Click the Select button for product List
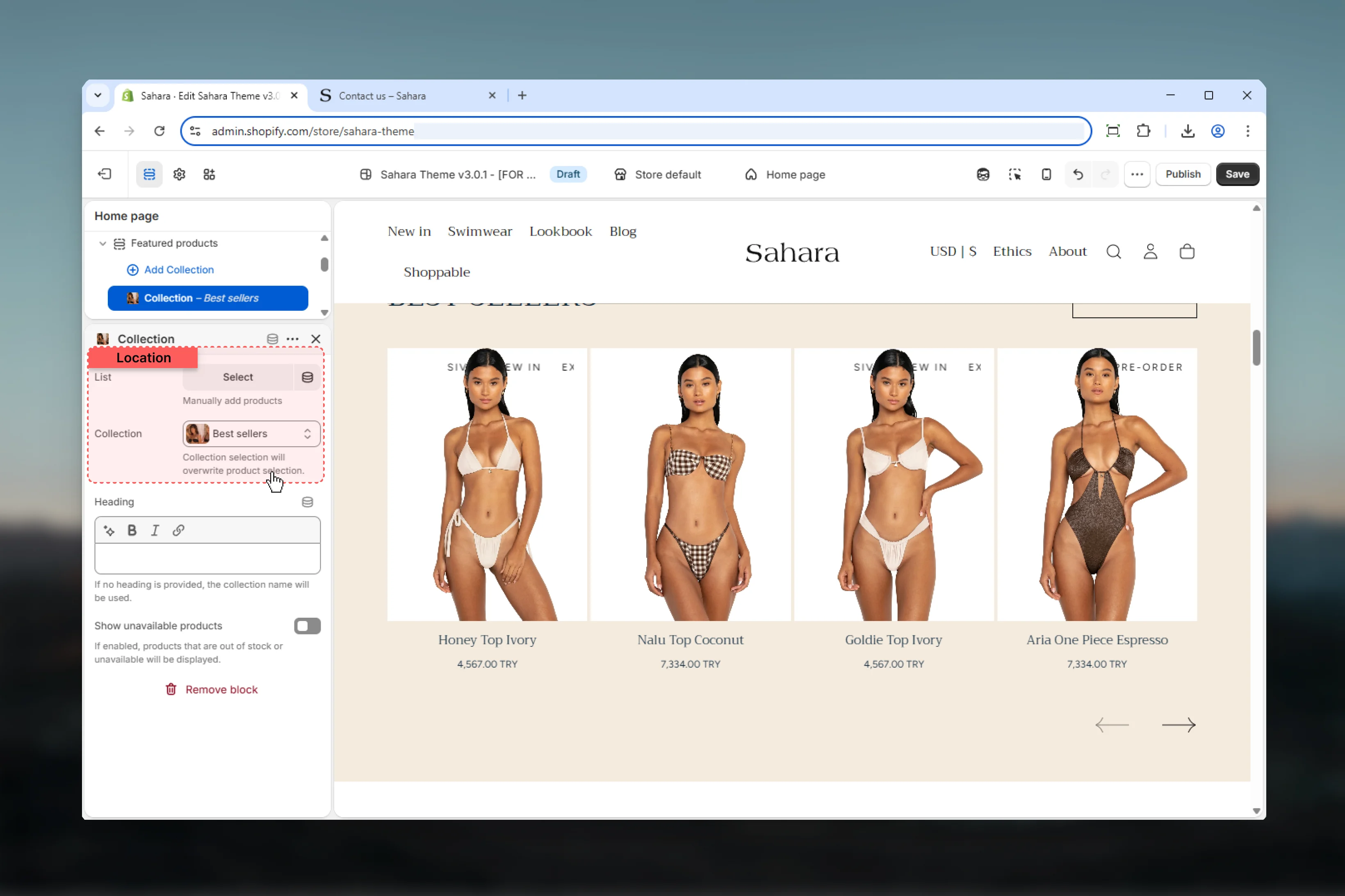The height and width of the screenshot is (896, 1345). pos(238,377)
